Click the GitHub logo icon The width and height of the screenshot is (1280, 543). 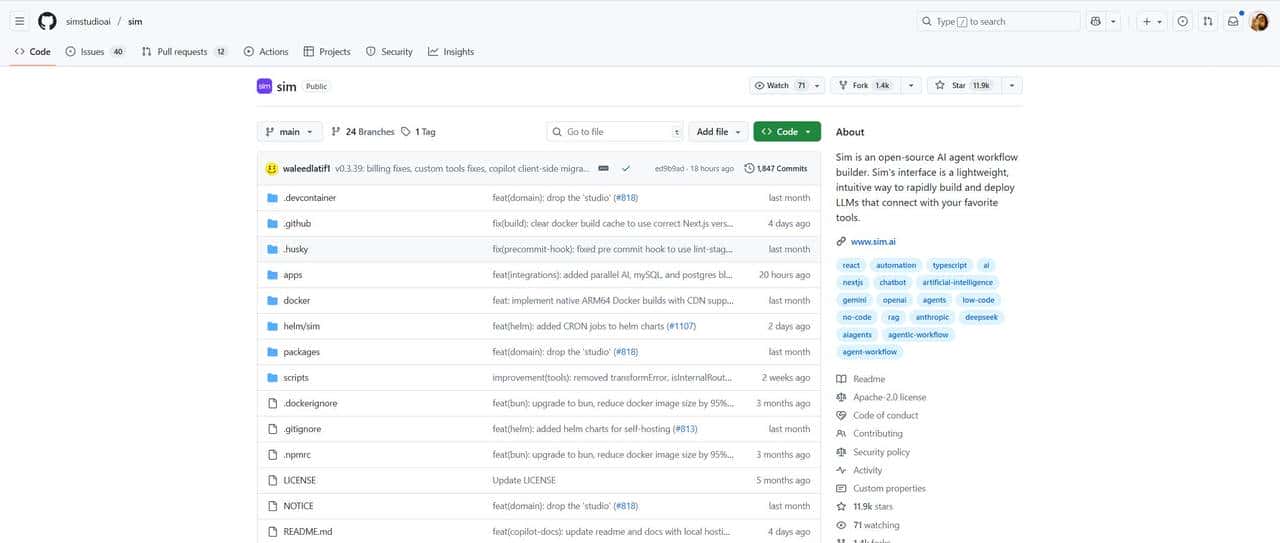click(x=47, y=21)
